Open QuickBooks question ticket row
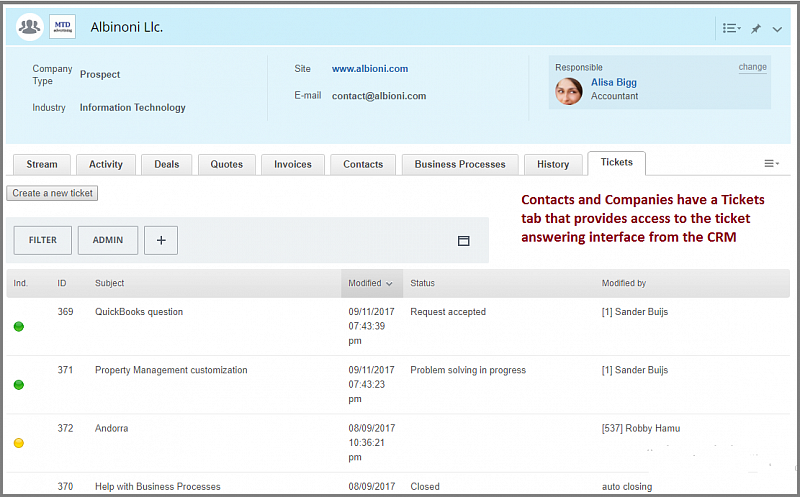 click(139, 312)
